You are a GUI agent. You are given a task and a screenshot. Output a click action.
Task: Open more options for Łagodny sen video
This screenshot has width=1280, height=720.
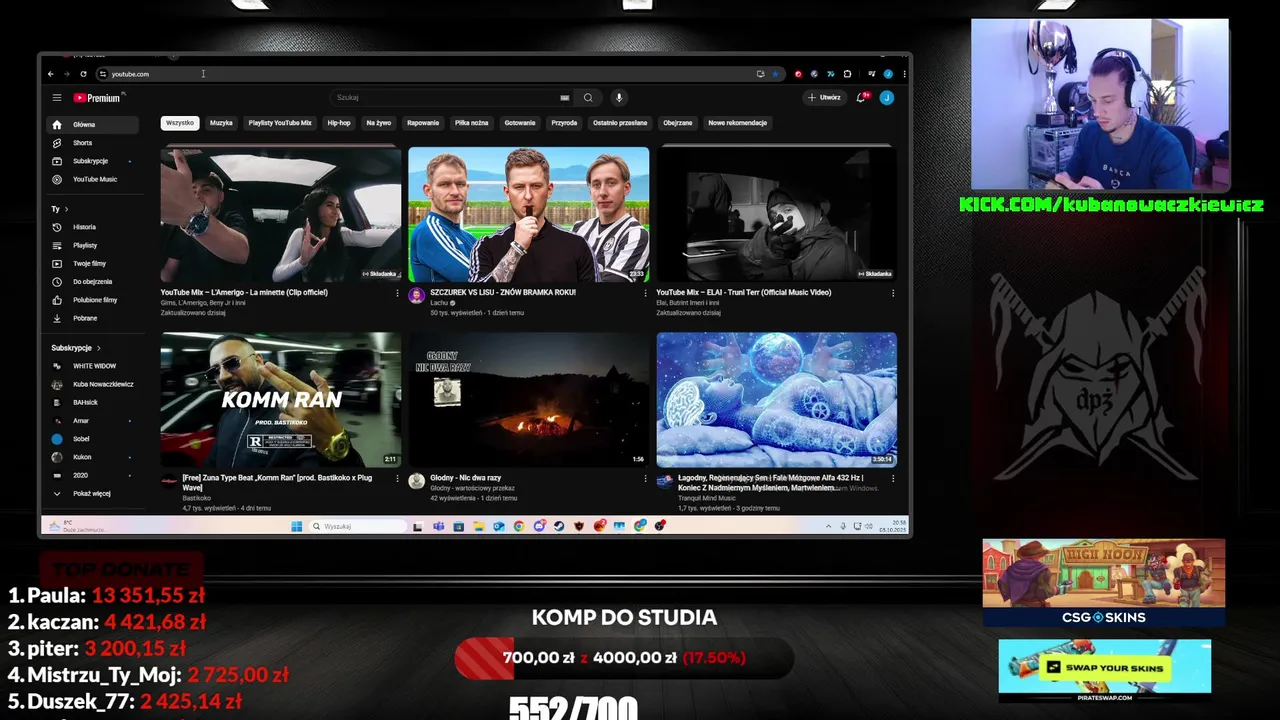893,479
